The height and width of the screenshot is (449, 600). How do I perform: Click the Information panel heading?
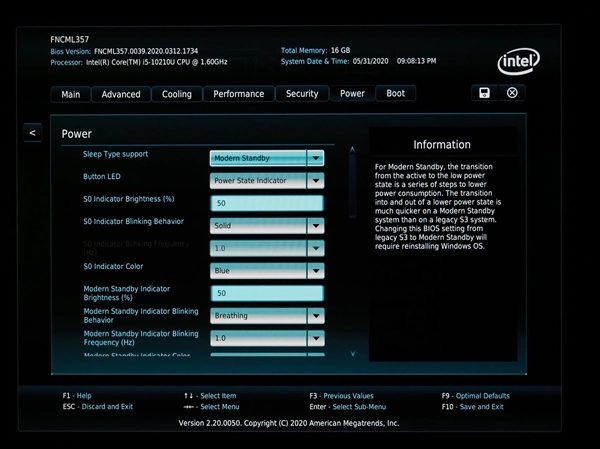(x=442, y=145)
